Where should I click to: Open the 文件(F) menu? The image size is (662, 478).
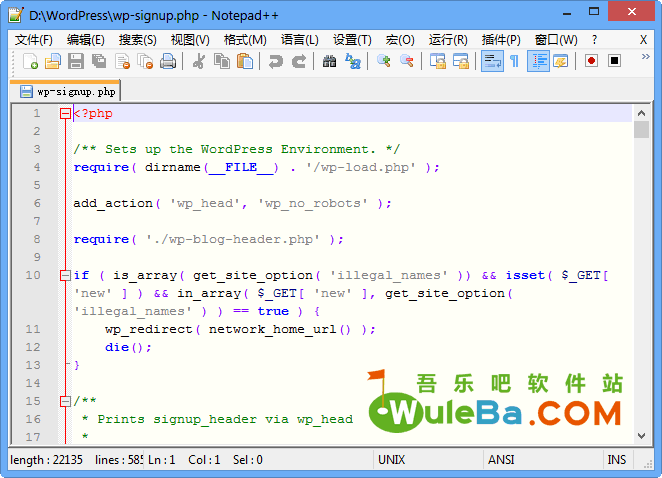(34, 40)
